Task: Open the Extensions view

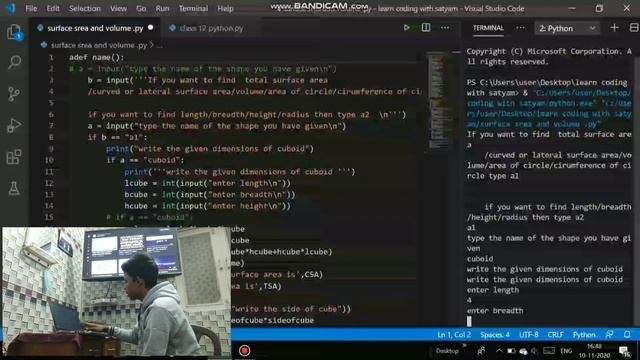Action: [x=14, y=157]
